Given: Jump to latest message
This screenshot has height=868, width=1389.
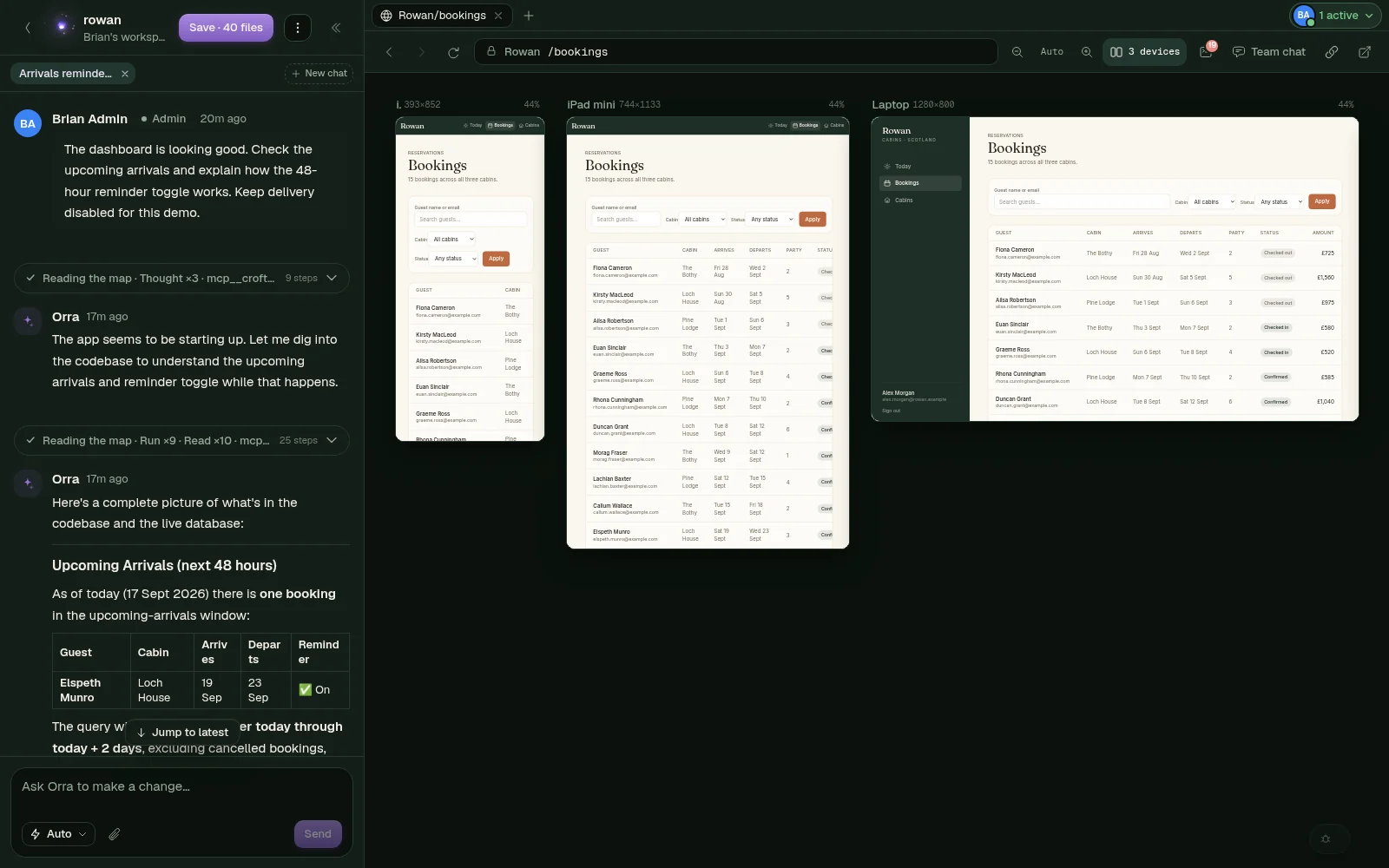Looking at the screenshot, I should click(182, 733).
